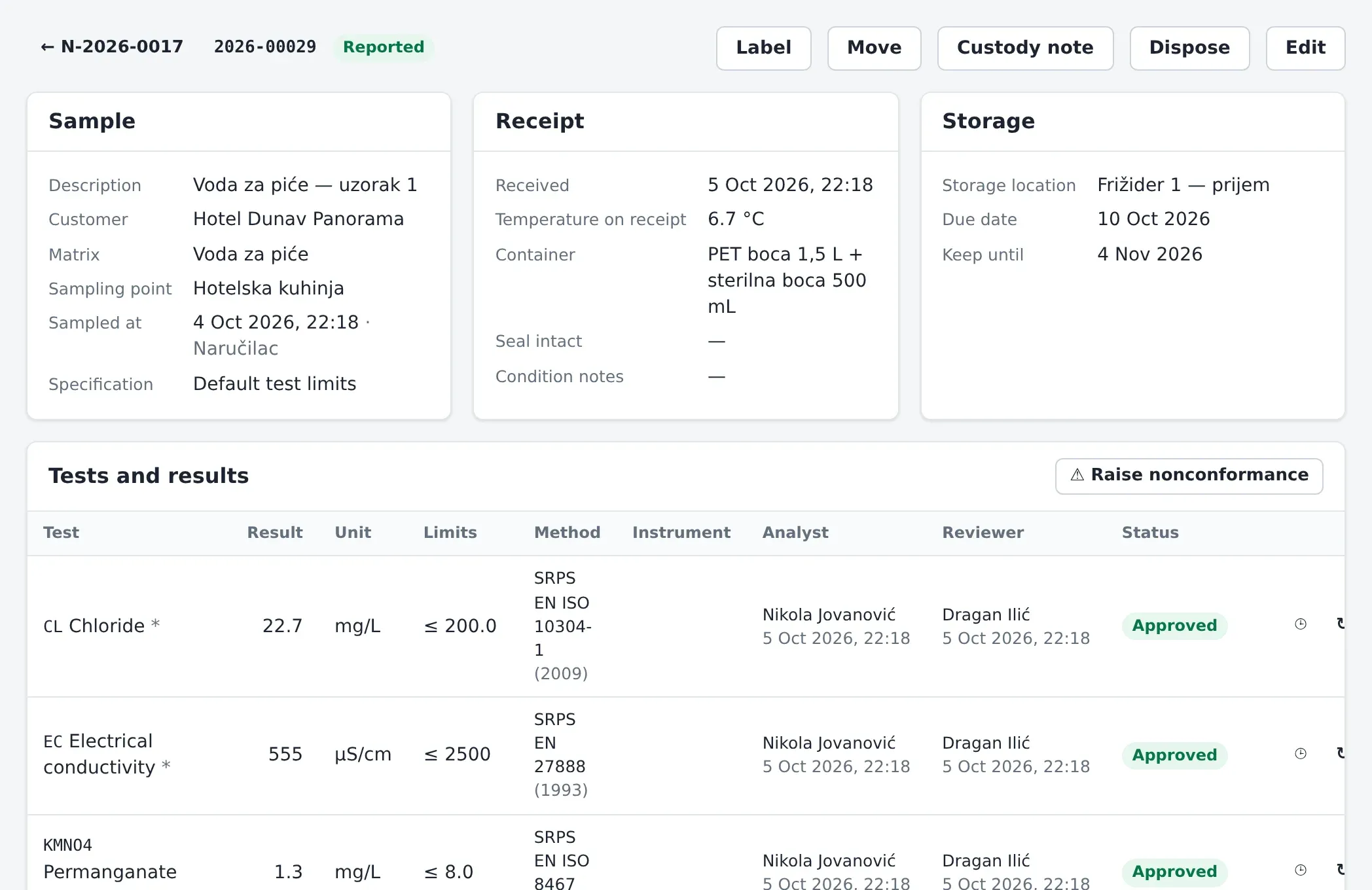Click analyst Nikola Jovanović in Chloride row
The height and width of the screenshot is (890, 1372).
tap(829, 615)
